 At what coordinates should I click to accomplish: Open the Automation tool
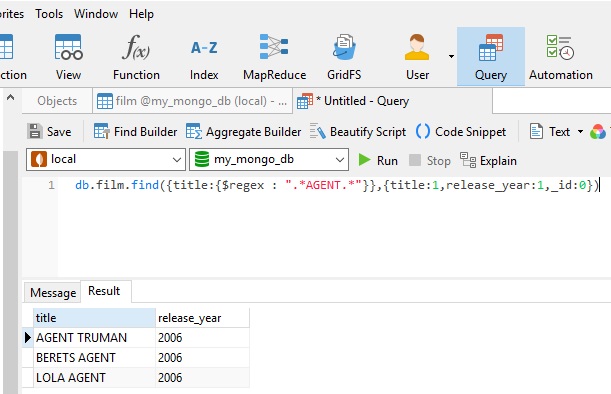(x=560, y=57)
